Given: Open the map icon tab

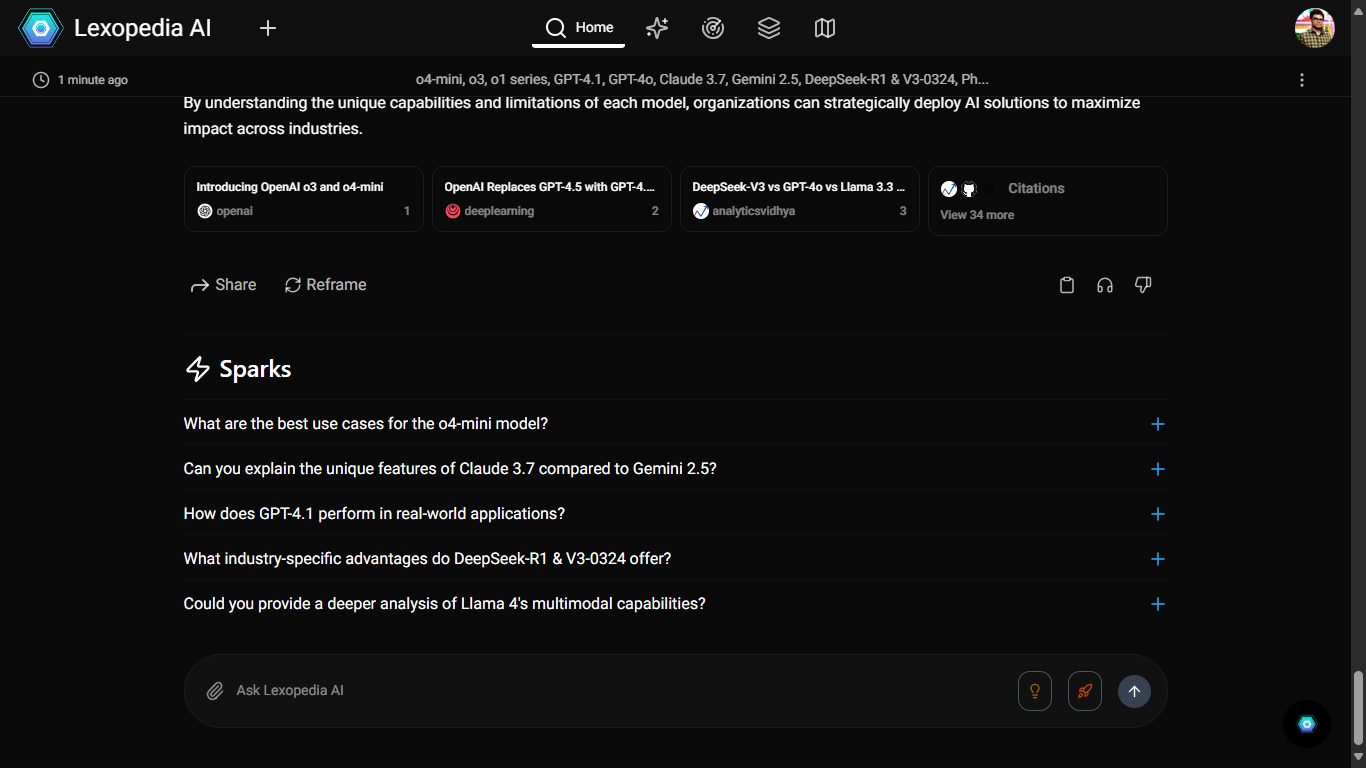Looking at the screenshot, I should 825,28.
